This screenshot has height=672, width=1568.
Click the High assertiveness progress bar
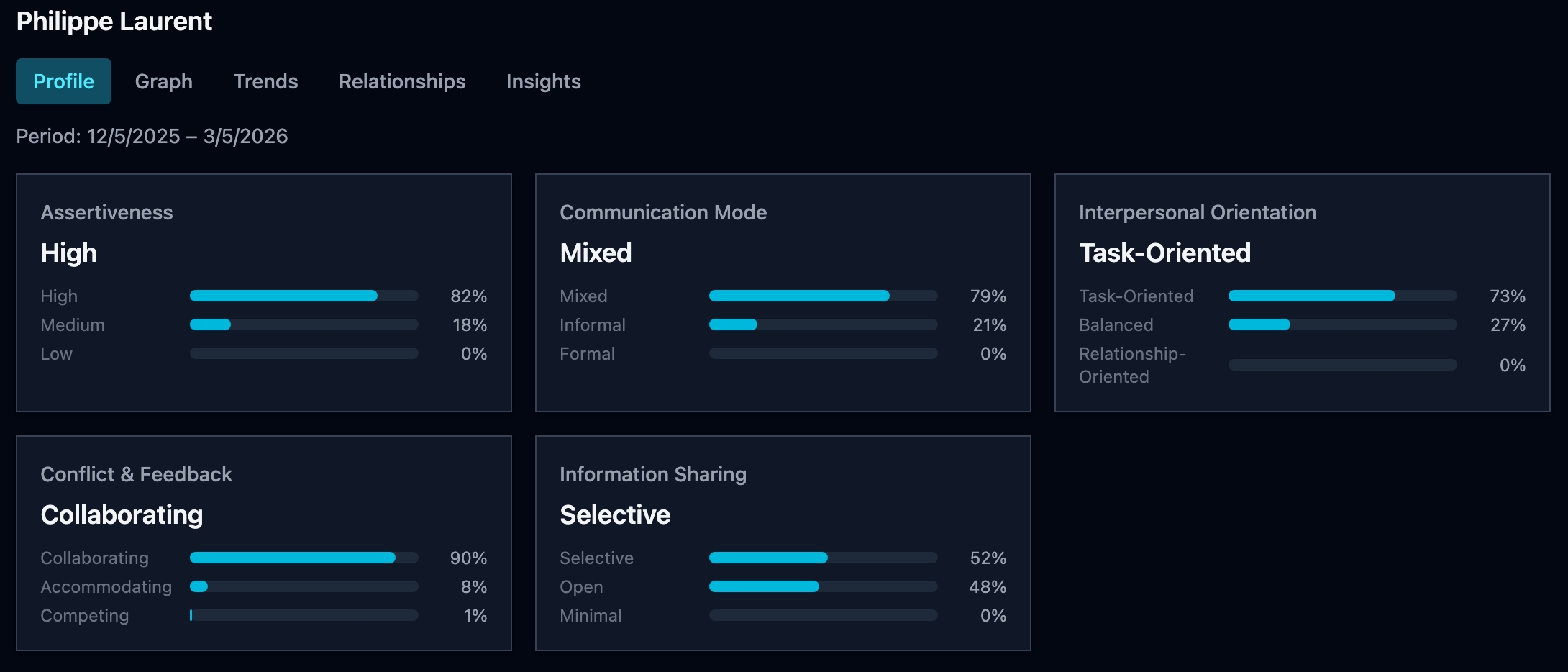[303, 295]
